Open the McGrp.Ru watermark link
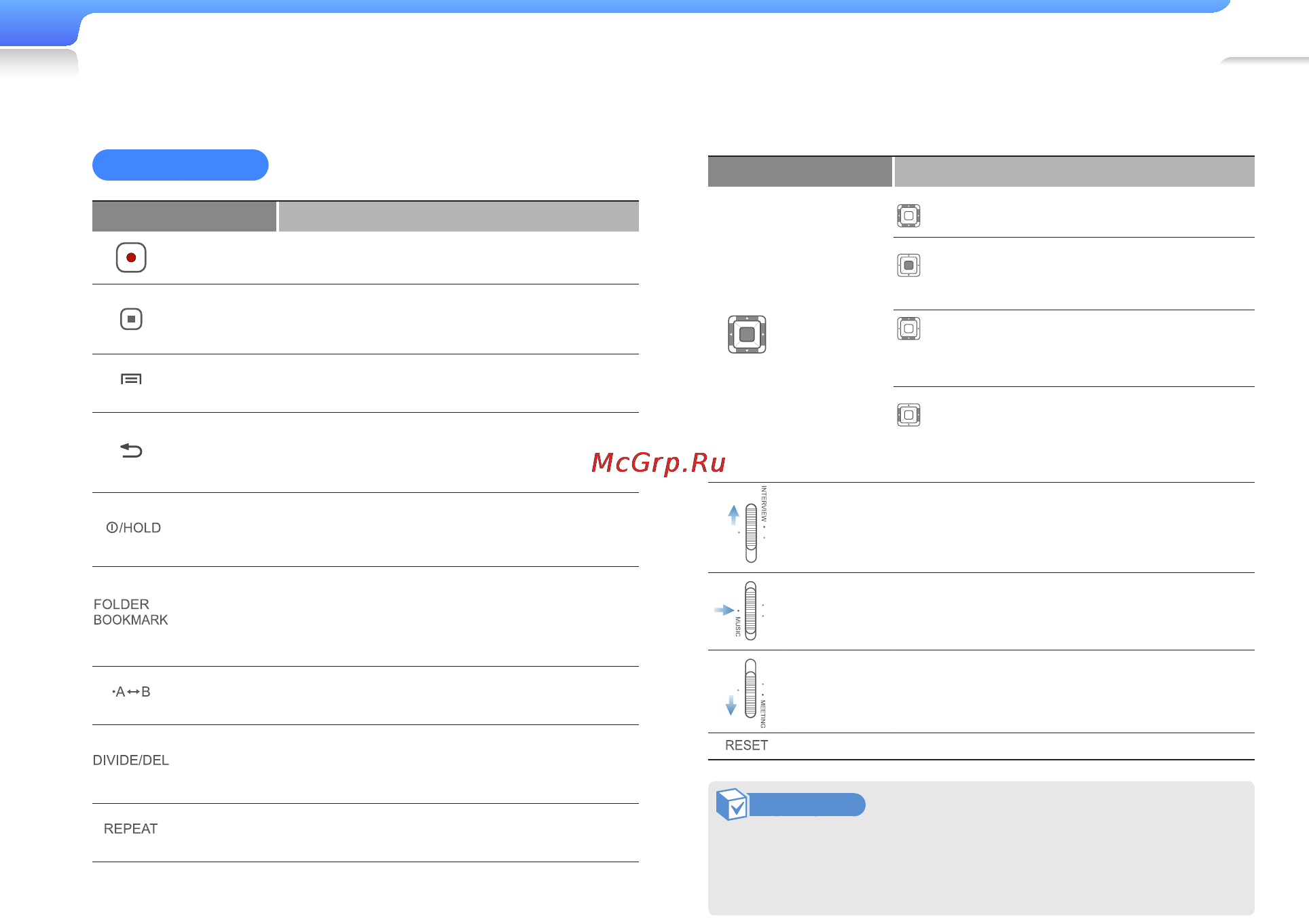The height and width of the screenshot is (924, 1309). pyautogui.click(x=659, y=463)
